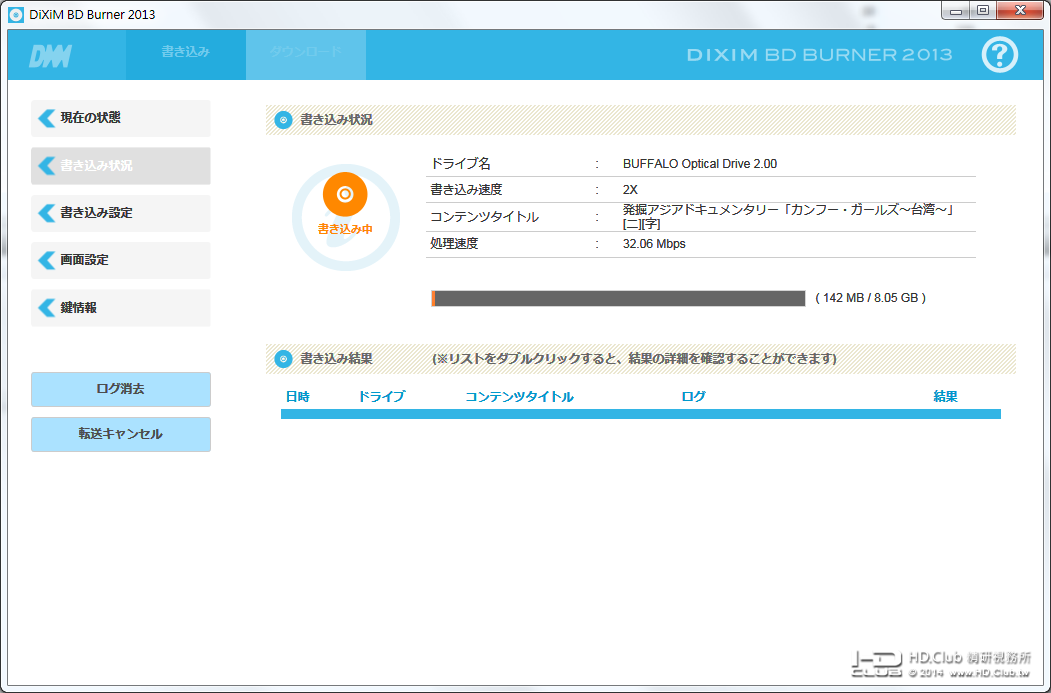Screen dimensions: 1051x693
Task: Open 画面設定 in the sidebar
Action: tap(121, 260)
